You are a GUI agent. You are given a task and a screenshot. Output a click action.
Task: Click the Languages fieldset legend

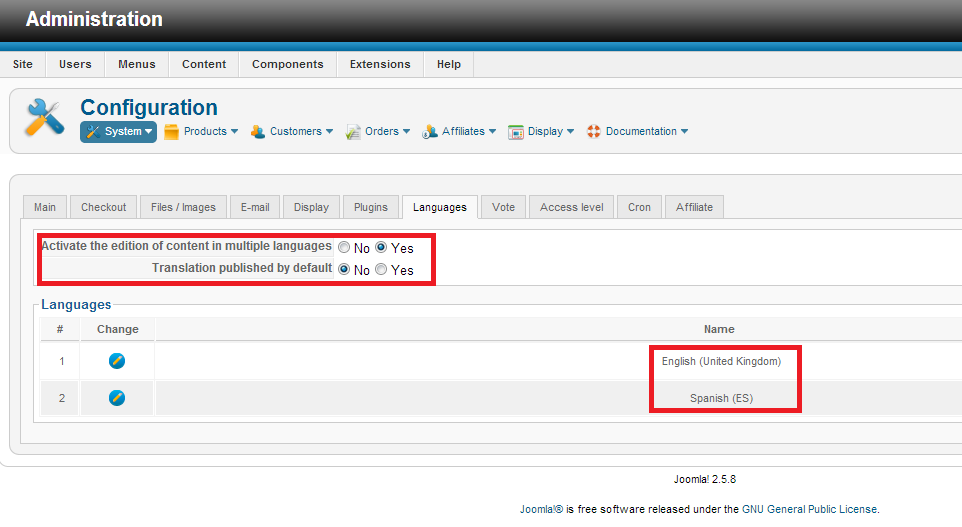[76, 304]
